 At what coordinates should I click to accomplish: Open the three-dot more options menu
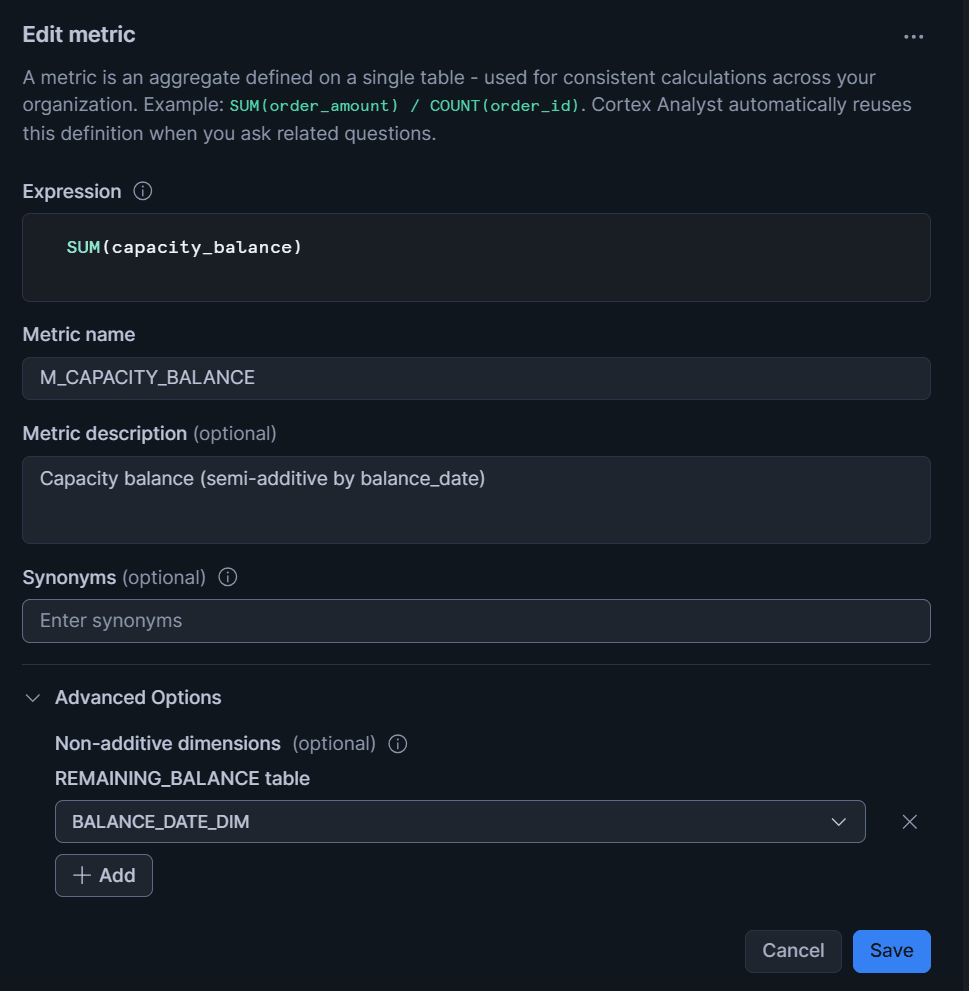913,36
